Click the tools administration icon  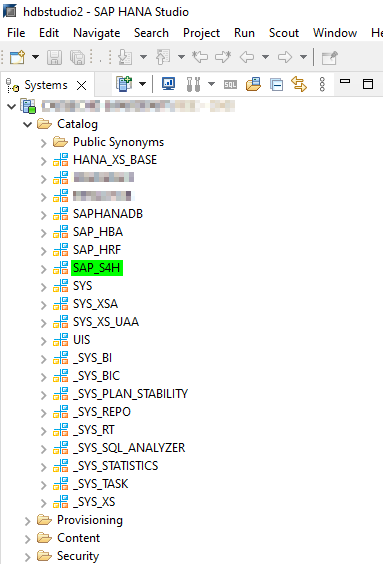click(193, 85)
